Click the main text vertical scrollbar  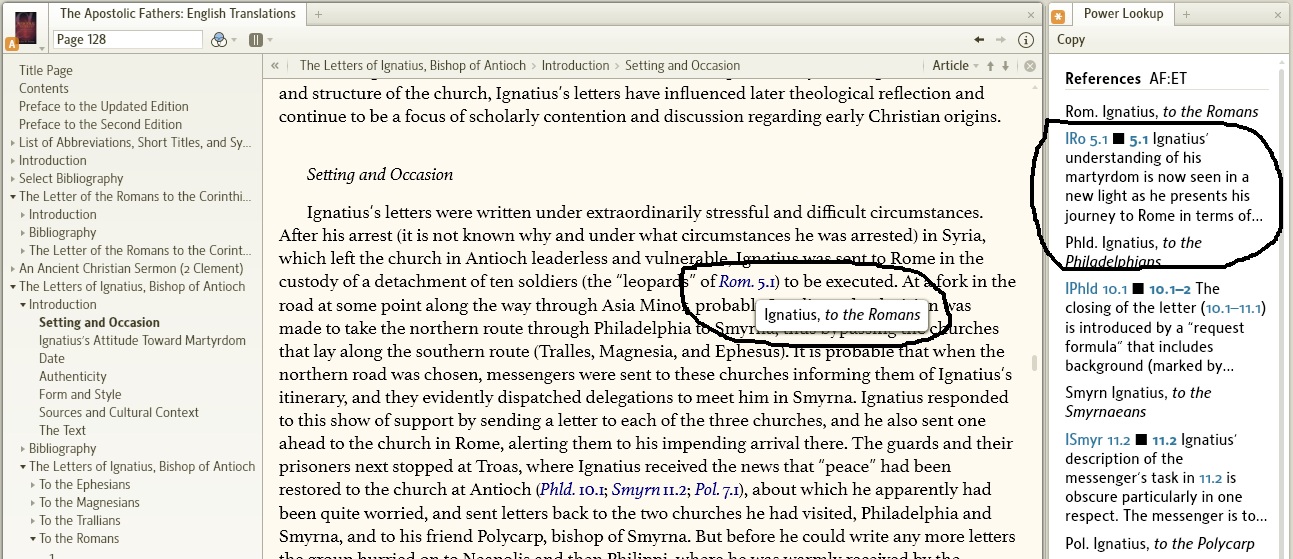[x=1035, y=363]
